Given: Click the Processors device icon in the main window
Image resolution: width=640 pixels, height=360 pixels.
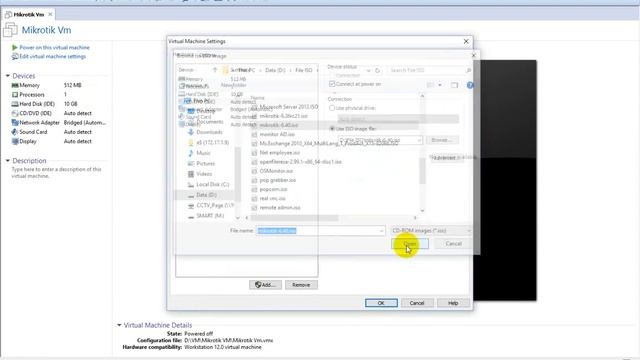Looking at the screenshot, I should [x=15, y=95].
